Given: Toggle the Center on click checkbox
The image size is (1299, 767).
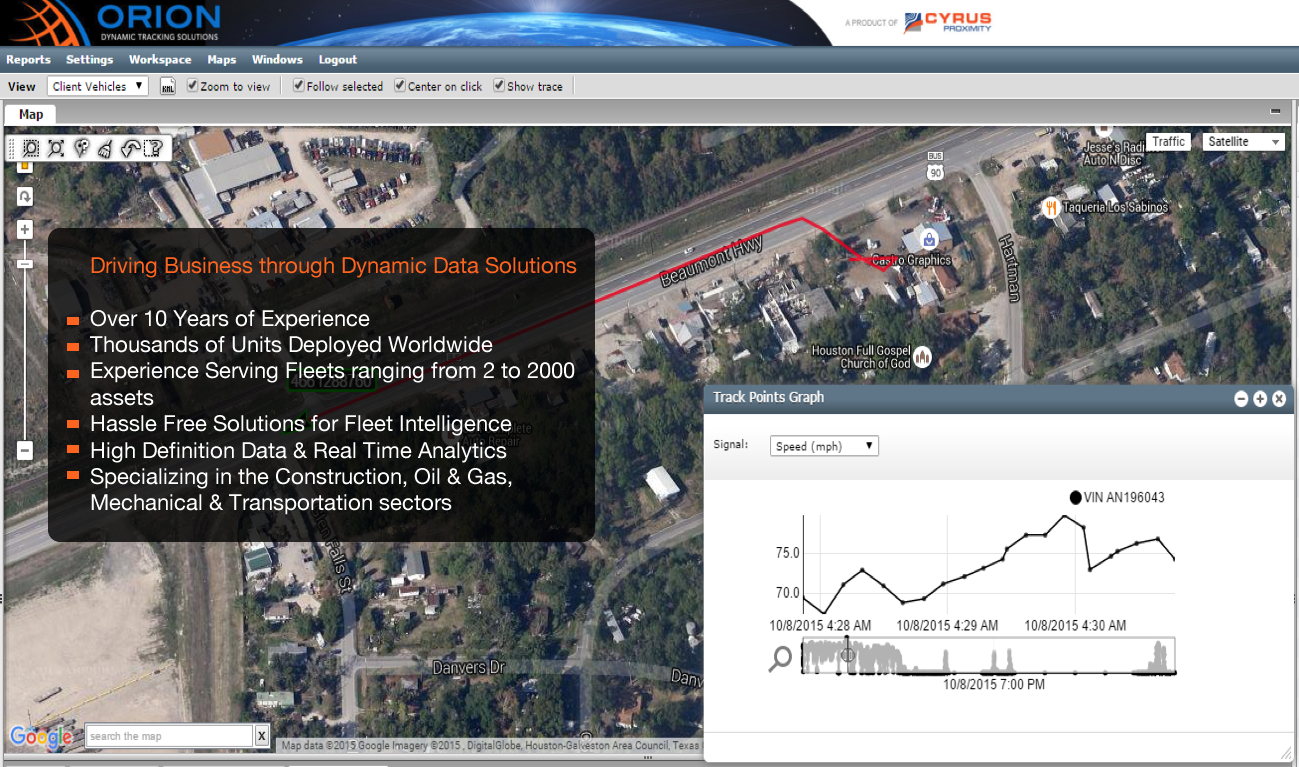Looking at the screenshot, I should [400, 86].
